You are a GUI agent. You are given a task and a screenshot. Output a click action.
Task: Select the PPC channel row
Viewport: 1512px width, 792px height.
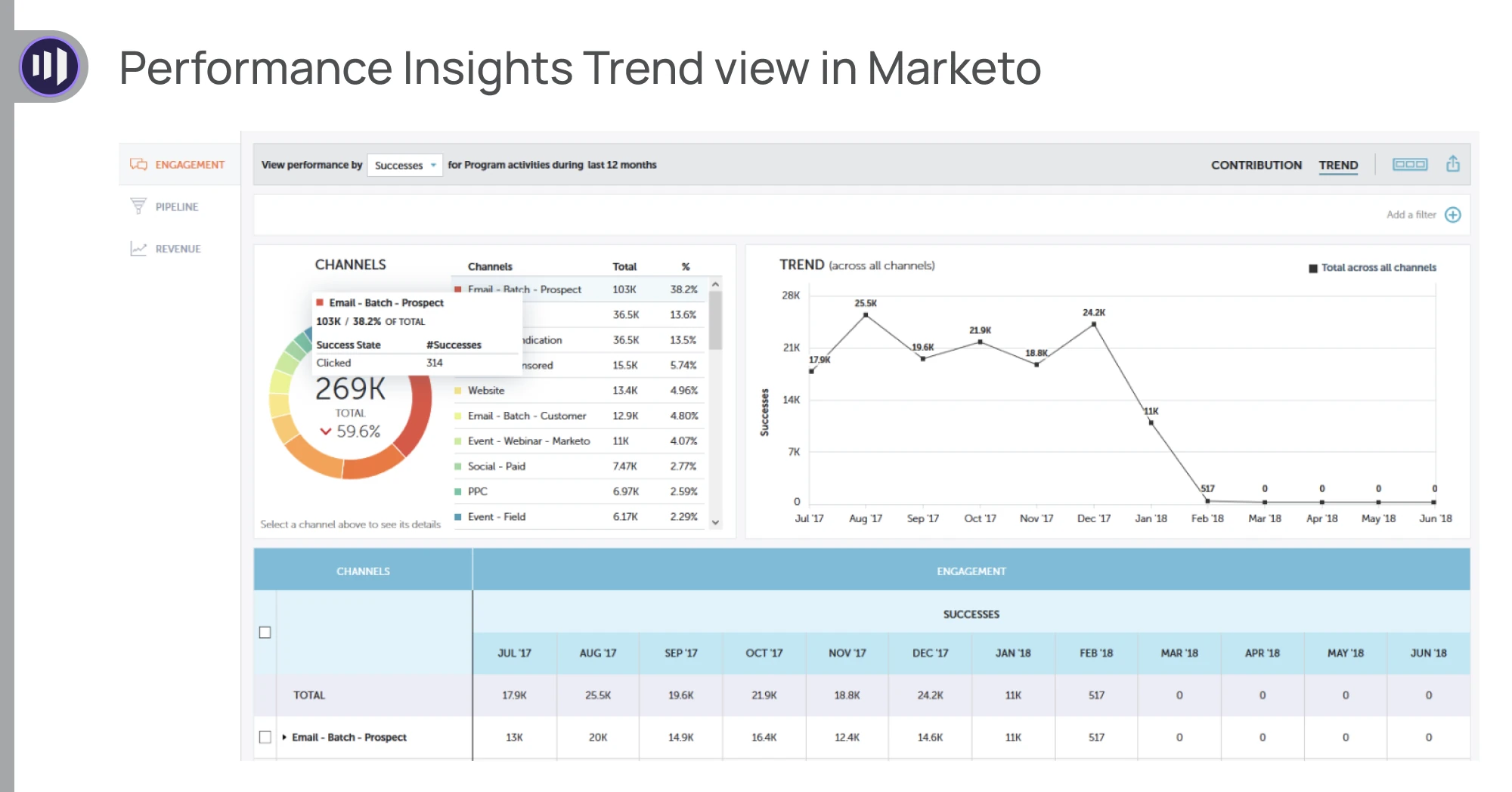[x=578, y=491]
